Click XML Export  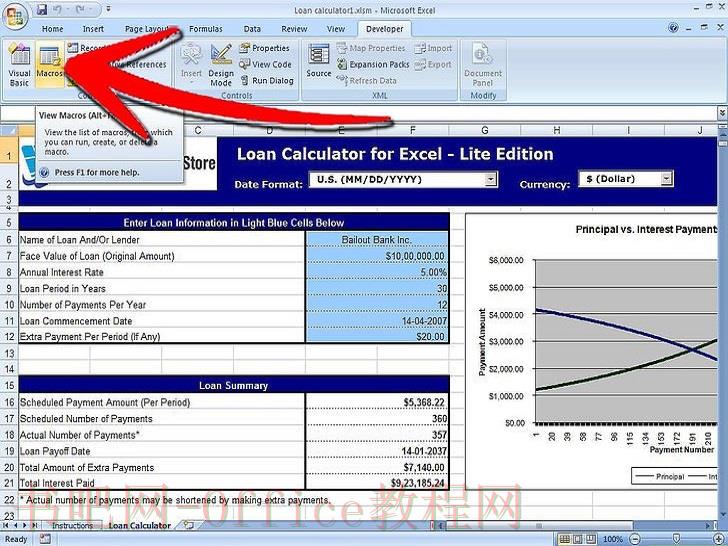tap(433, 64)
